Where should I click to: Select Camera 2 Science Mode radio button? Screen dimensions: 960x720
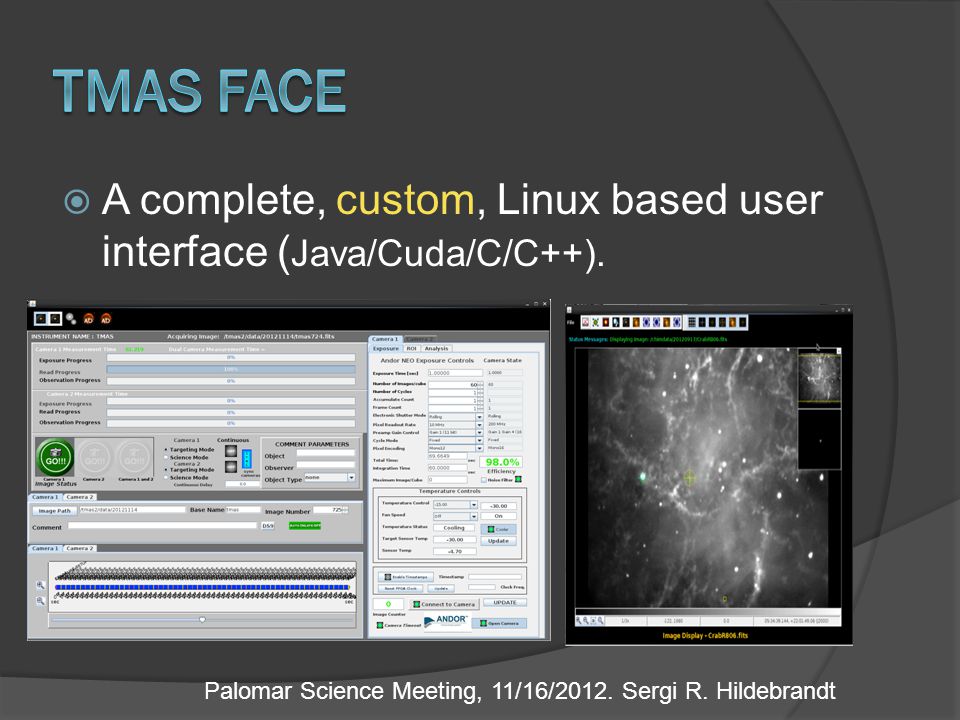(166, 478)
